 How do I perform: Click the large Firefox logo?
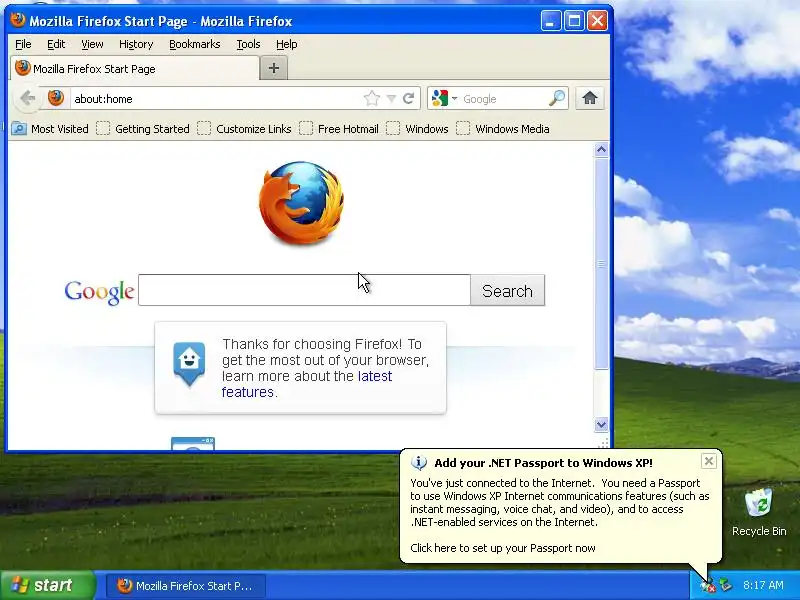click(301, 203)
